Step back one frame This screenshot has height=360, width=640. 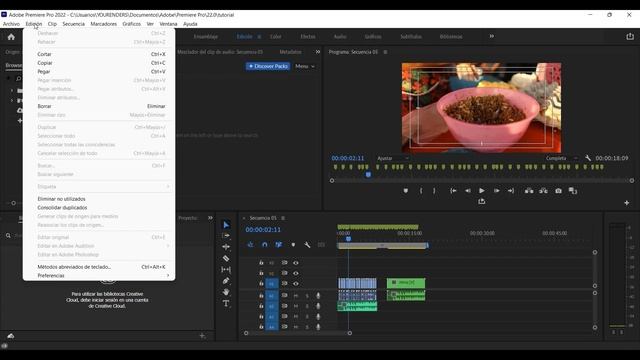coord(468,191)
